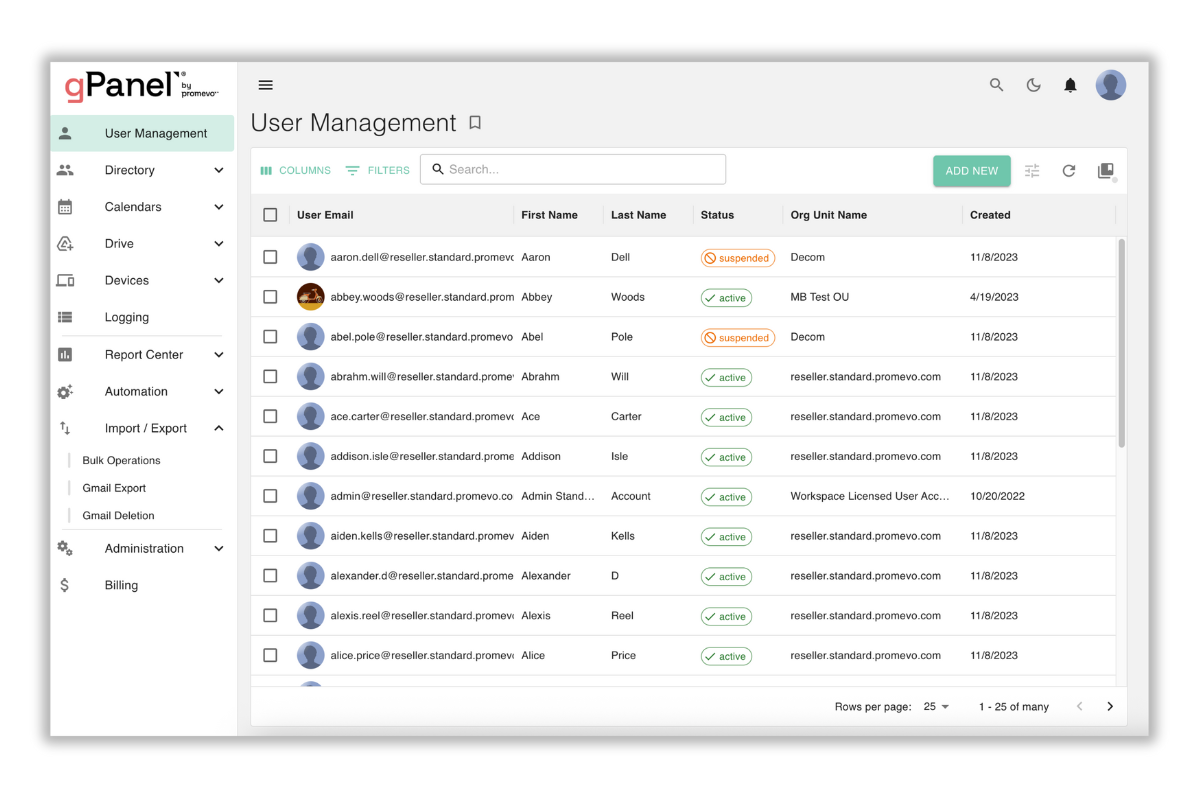
Task: Open notifications bell
Action: point(1070,85)
